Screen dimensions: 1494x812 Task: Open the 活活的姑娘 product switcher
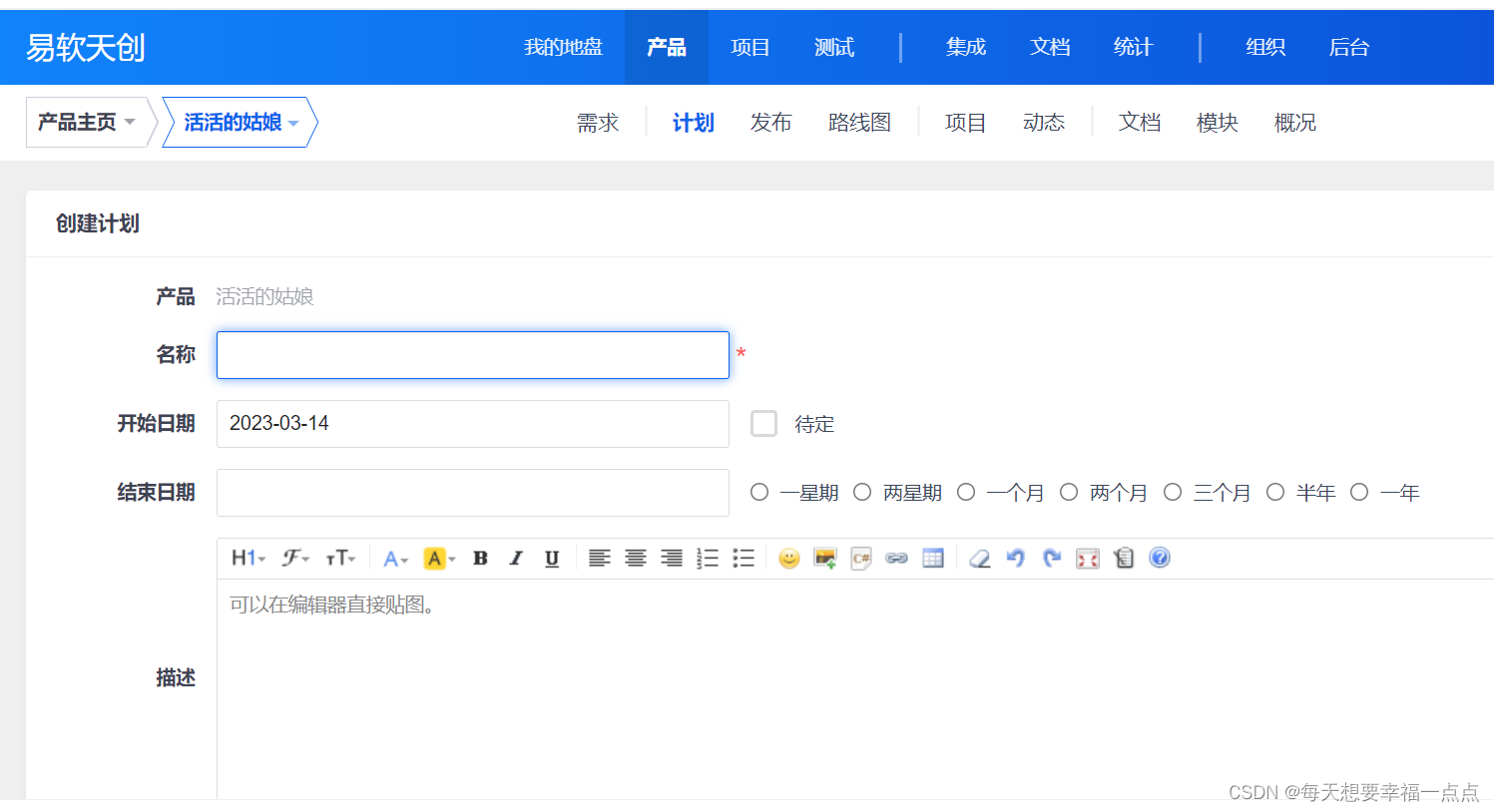pyautogui.click(x=240, y=123)
